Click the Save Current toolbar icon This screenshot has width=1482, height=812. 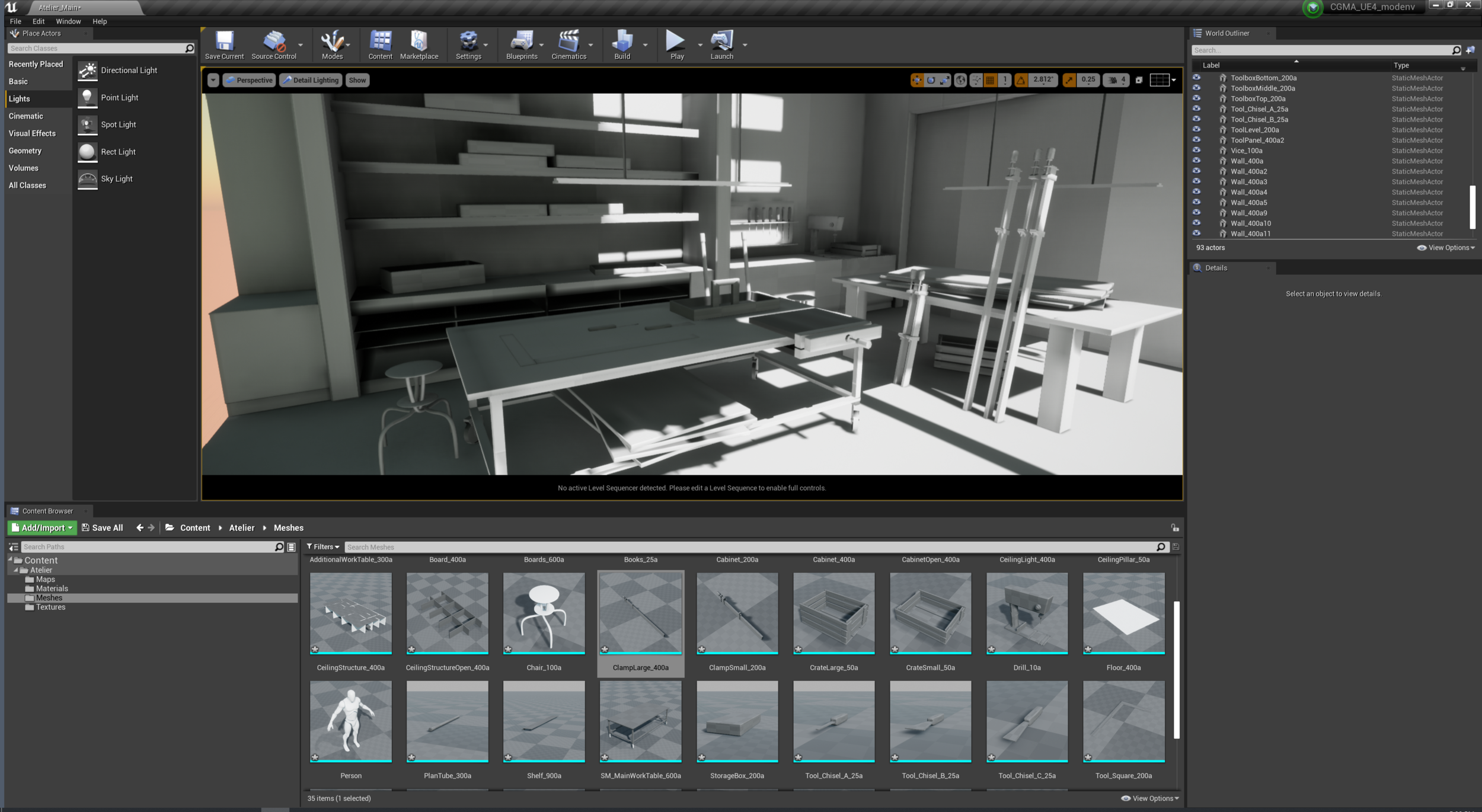[x=224, y=41]
